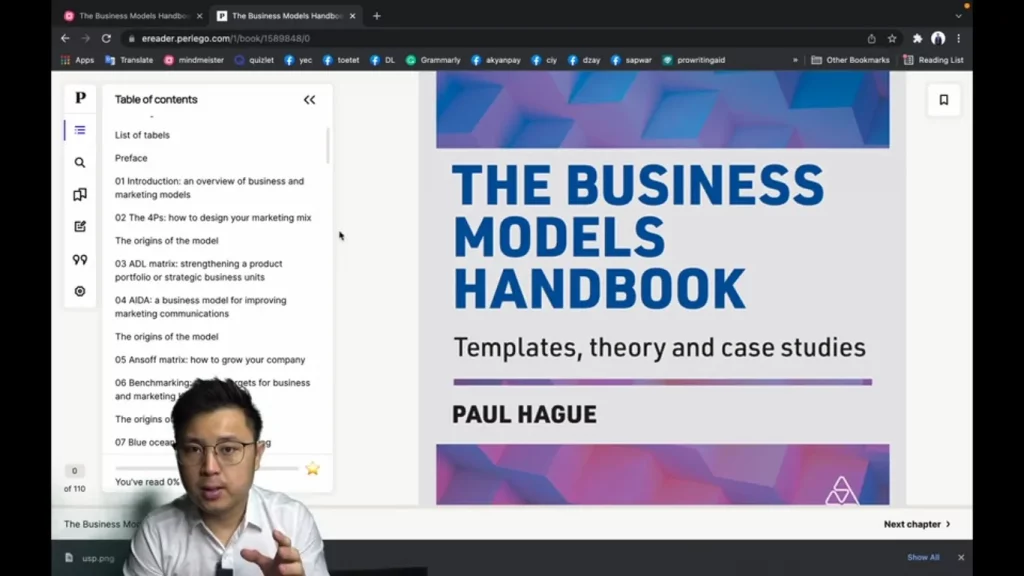Screen dimensions: 1024x576
Task: Close the active Perlego tab
Action: [x=353, y=16]
